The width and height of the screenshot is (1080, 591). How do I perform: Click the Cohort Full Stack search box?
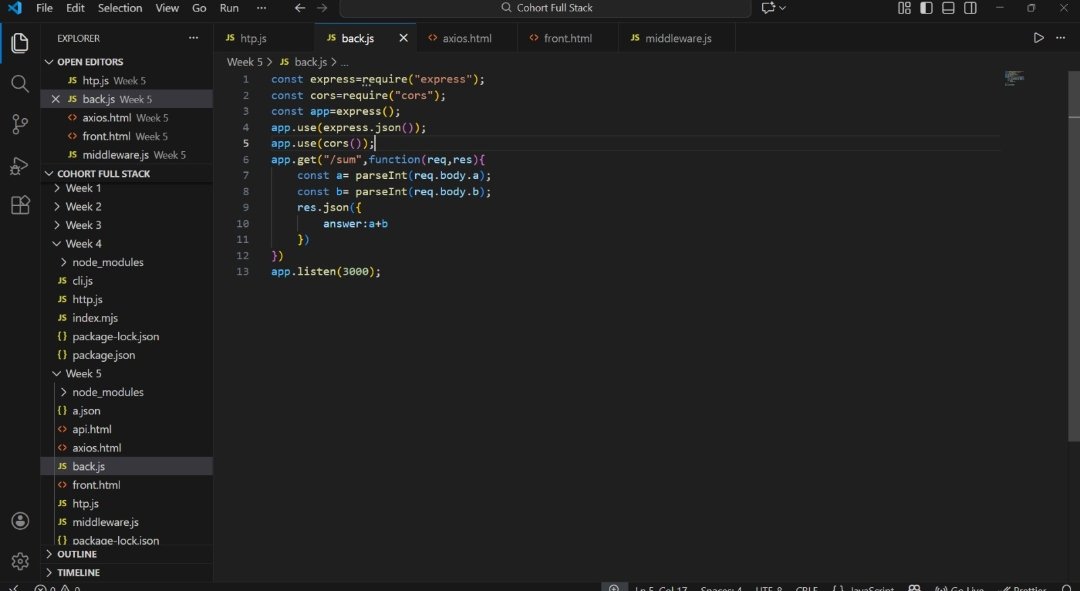(x=546, y=8)
